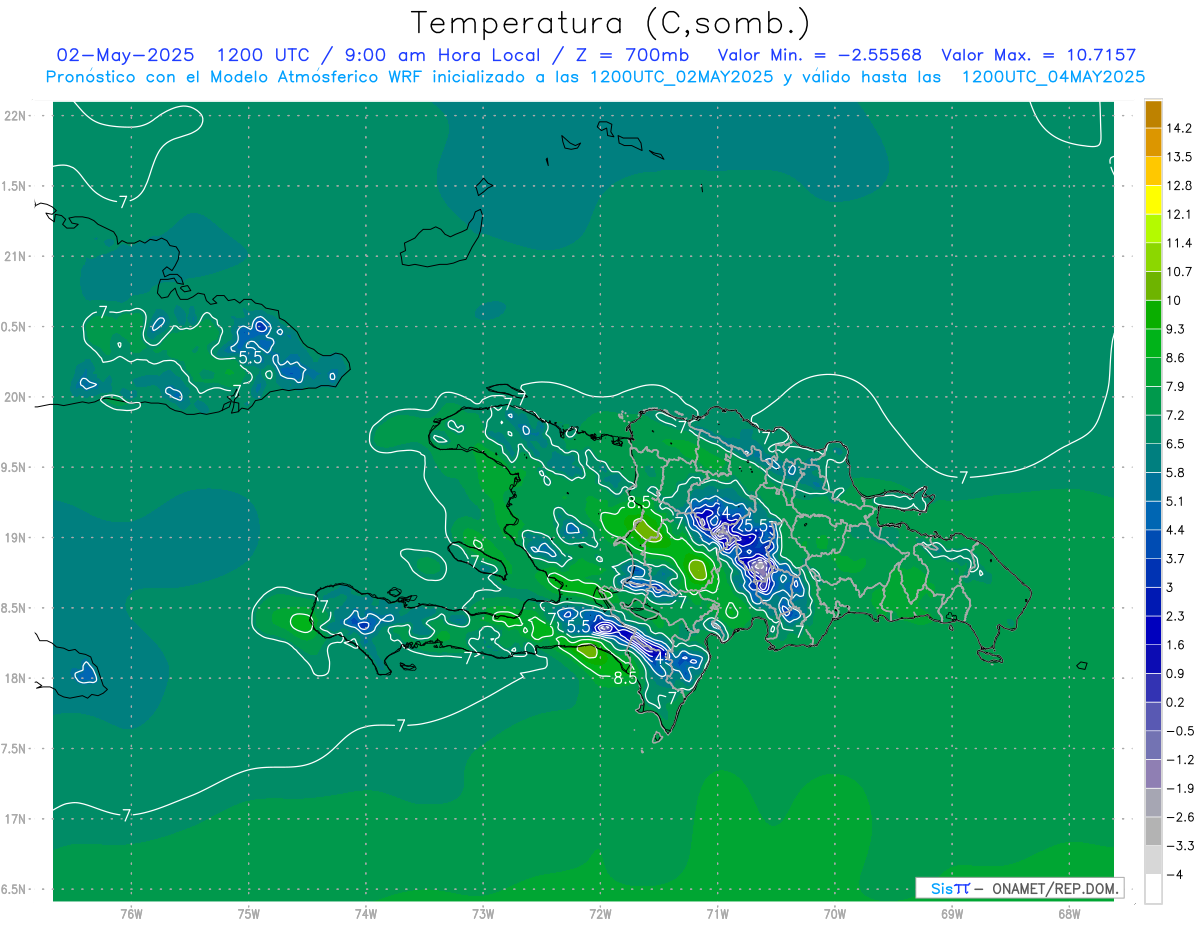Click the '8.5' contour label near 19N 71.7W
1200x927 pixels.
point(639,501)
